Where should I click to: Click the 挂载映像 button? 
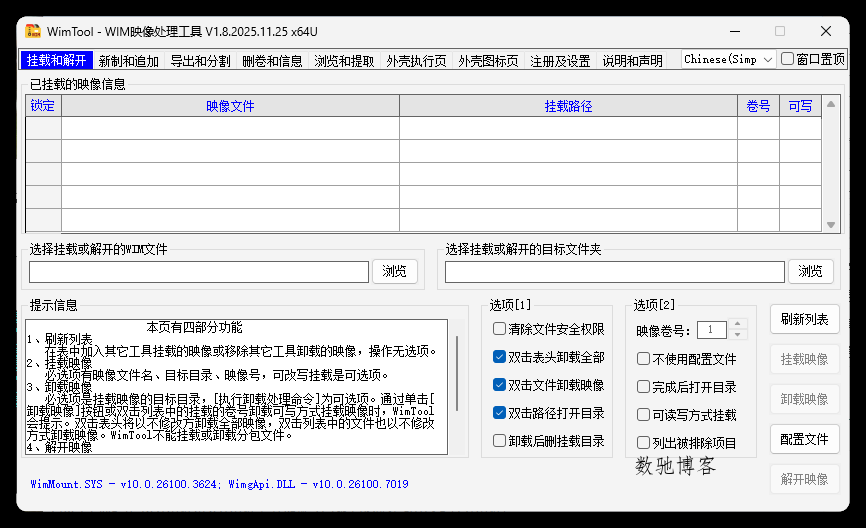click(x=805, y=360)
